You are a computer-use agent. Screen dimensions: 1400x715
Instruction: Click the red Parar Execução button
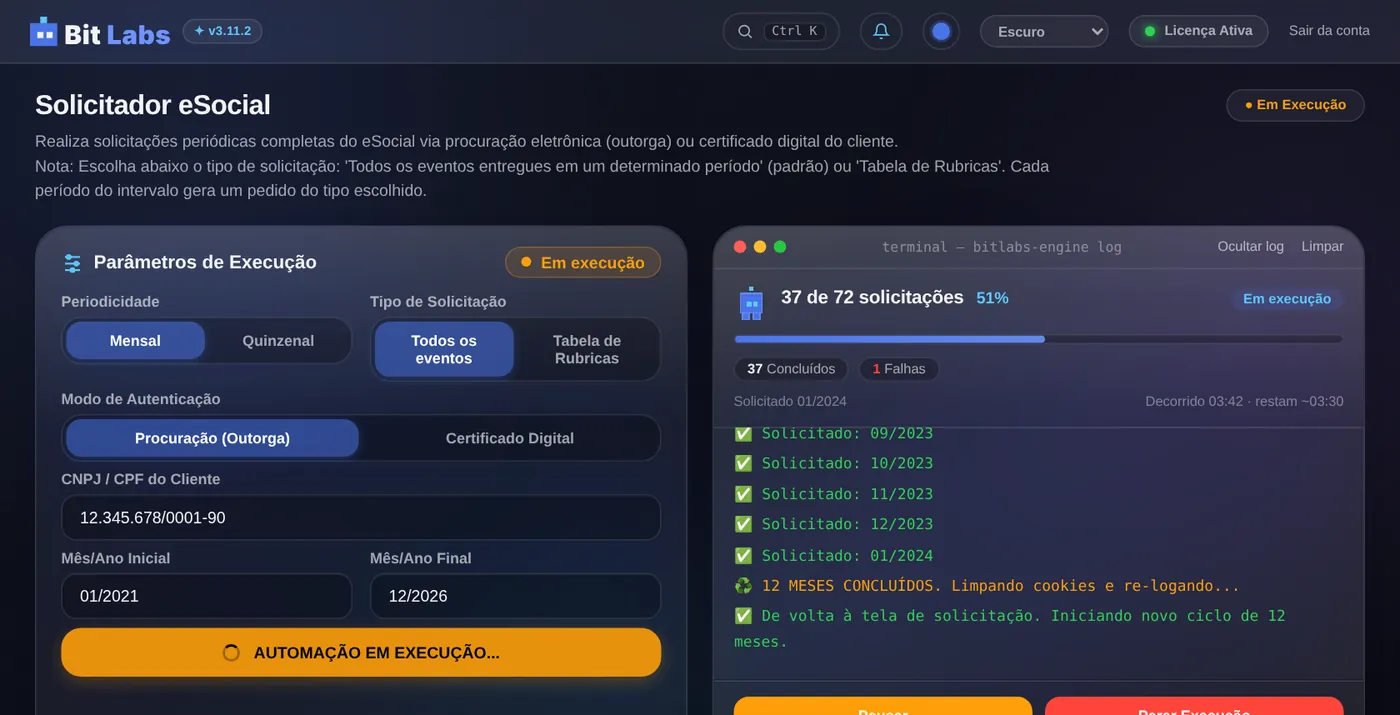tap(1194, 706)
